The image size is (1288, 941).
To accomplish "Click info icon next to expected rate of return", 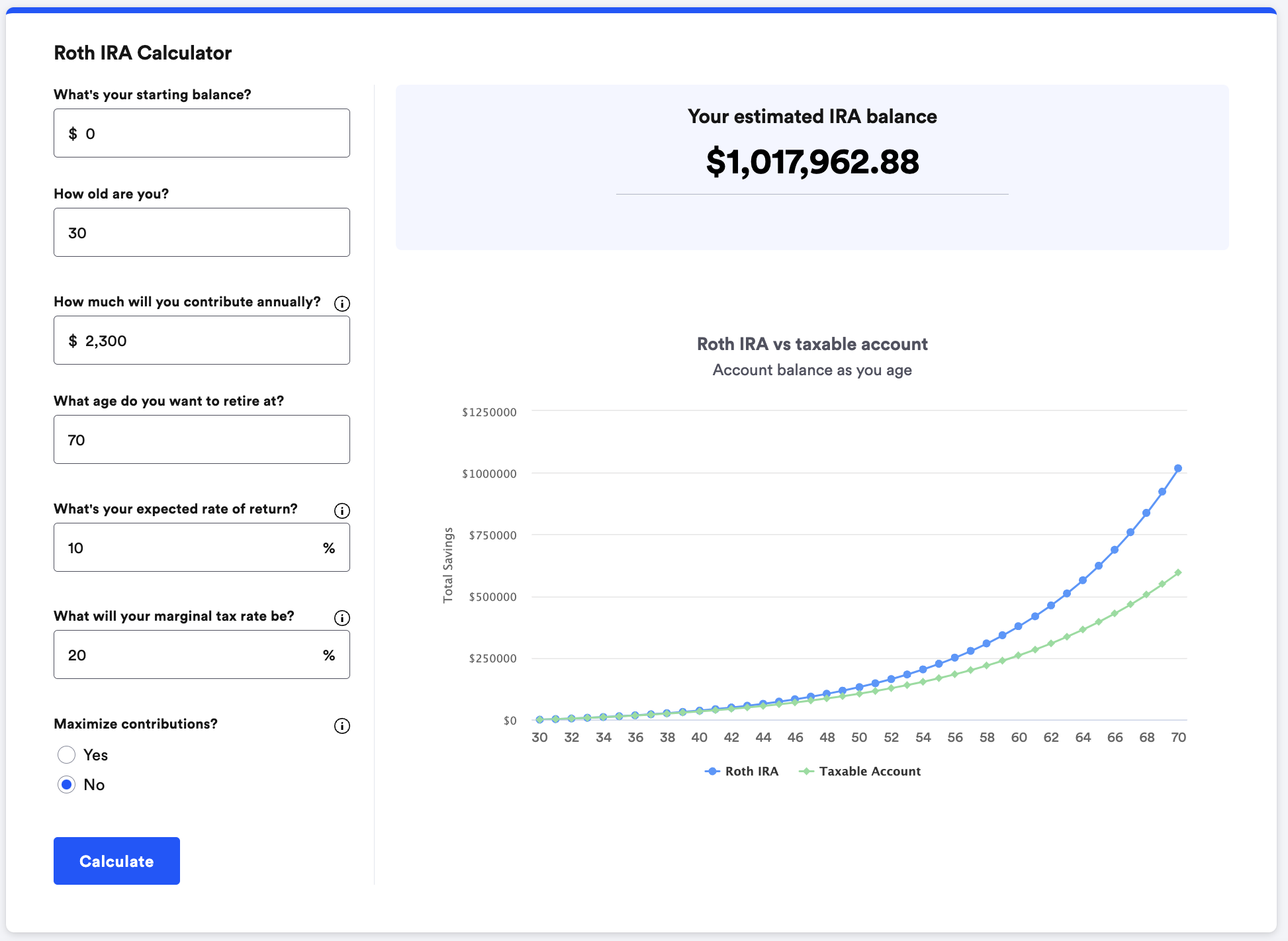I will click(x=342, y=511).
